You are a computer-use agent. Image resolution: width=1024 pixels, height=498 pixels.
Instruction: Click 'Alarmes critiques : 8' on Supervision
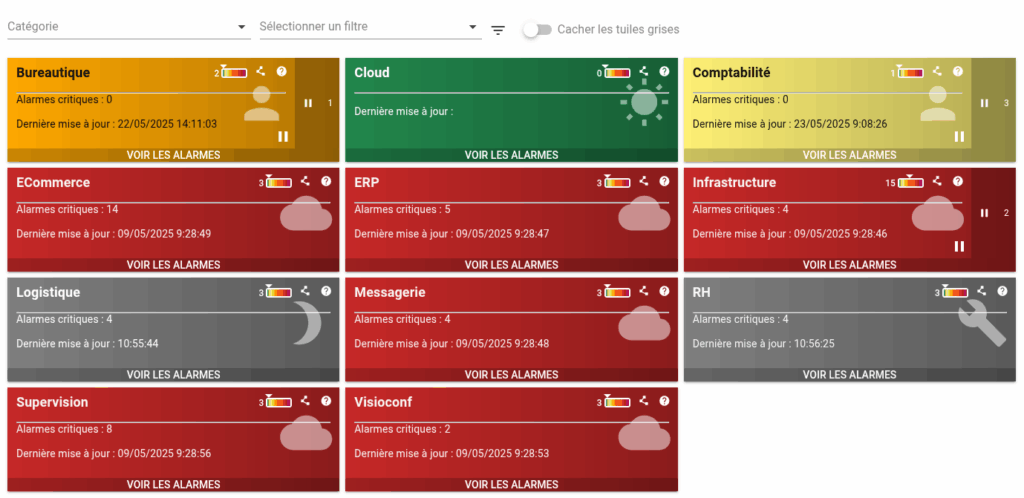click(x=64, y=429)
